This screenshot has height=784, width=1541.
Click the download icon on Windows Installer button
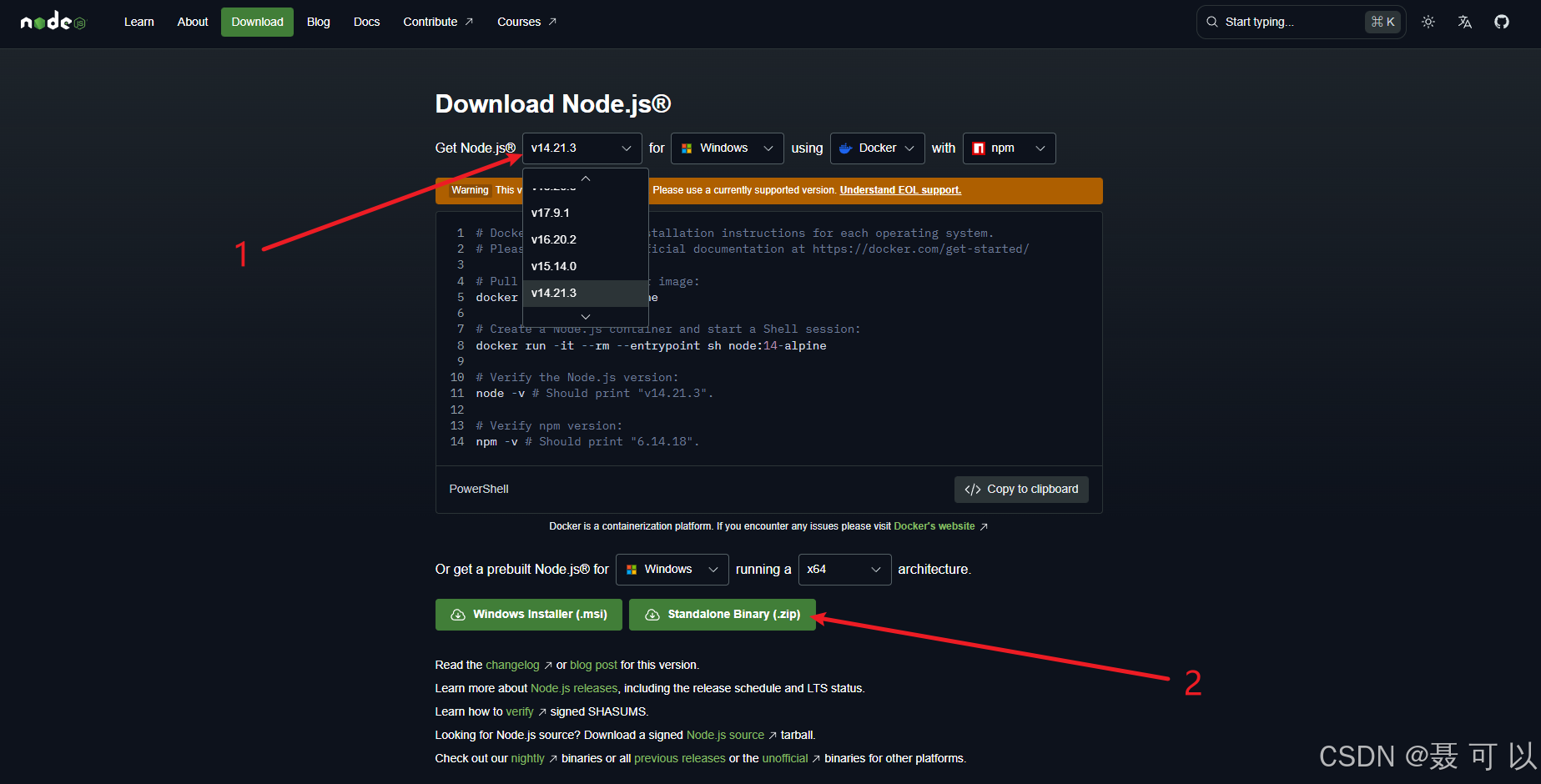pos(458,615)
